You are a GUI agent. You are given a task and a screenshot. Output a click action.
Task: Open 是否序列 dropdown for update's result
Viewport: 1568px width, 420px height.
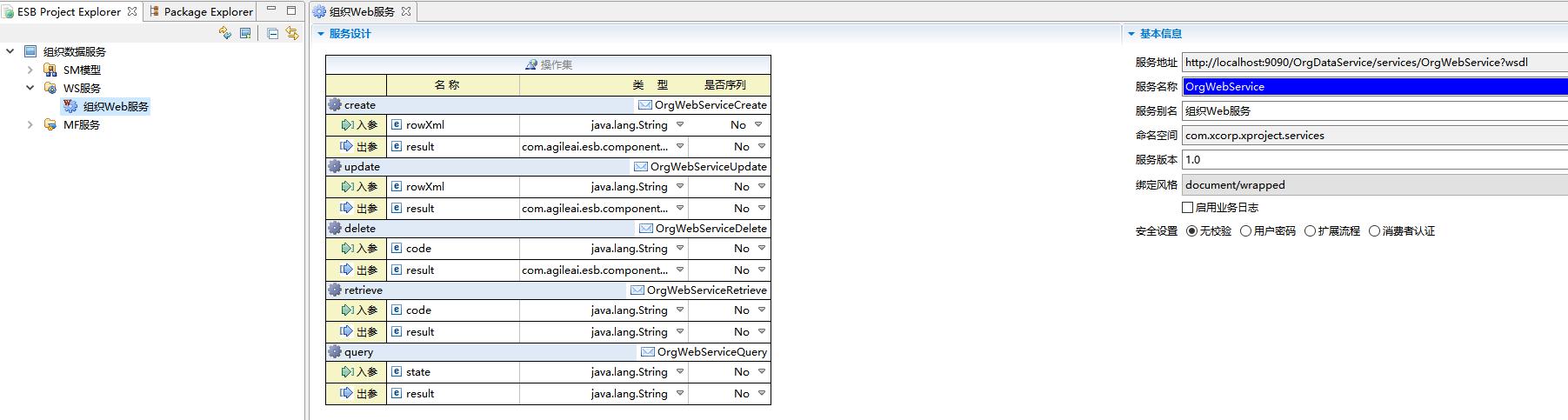[x=762, y=209]
